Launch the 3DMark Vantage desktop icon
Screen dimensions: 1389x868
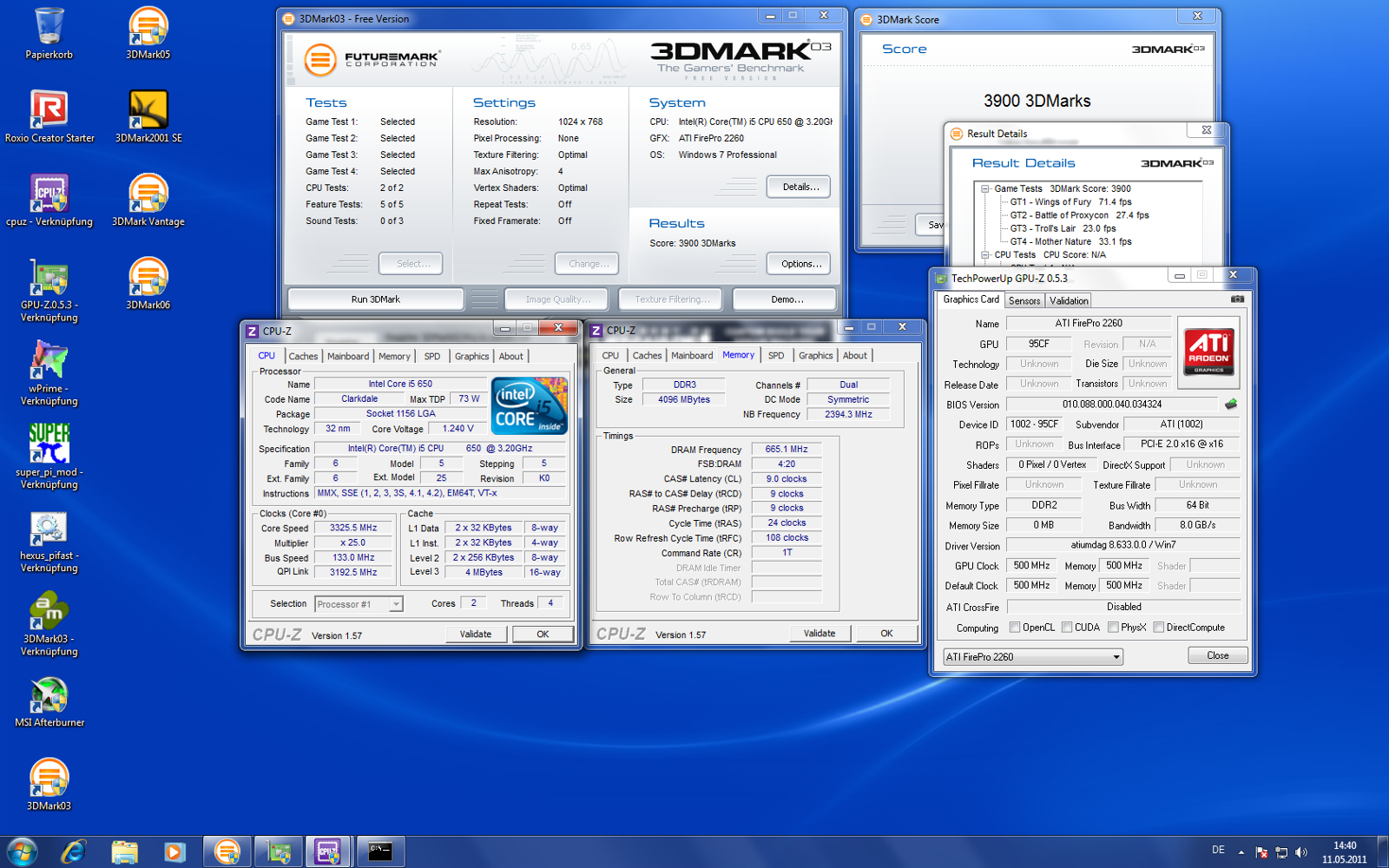(x=148, y=200)
